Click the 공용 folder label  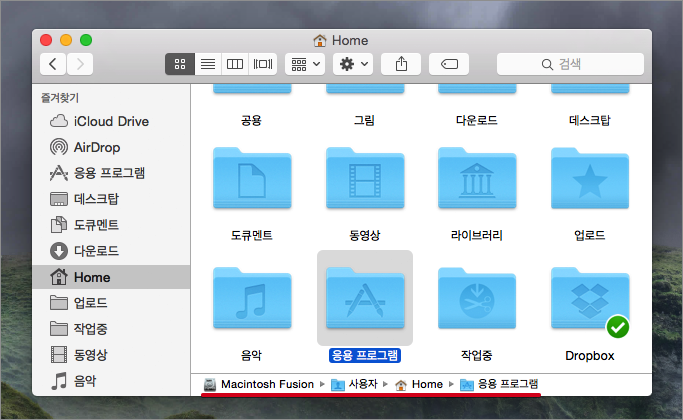[251, 120]
